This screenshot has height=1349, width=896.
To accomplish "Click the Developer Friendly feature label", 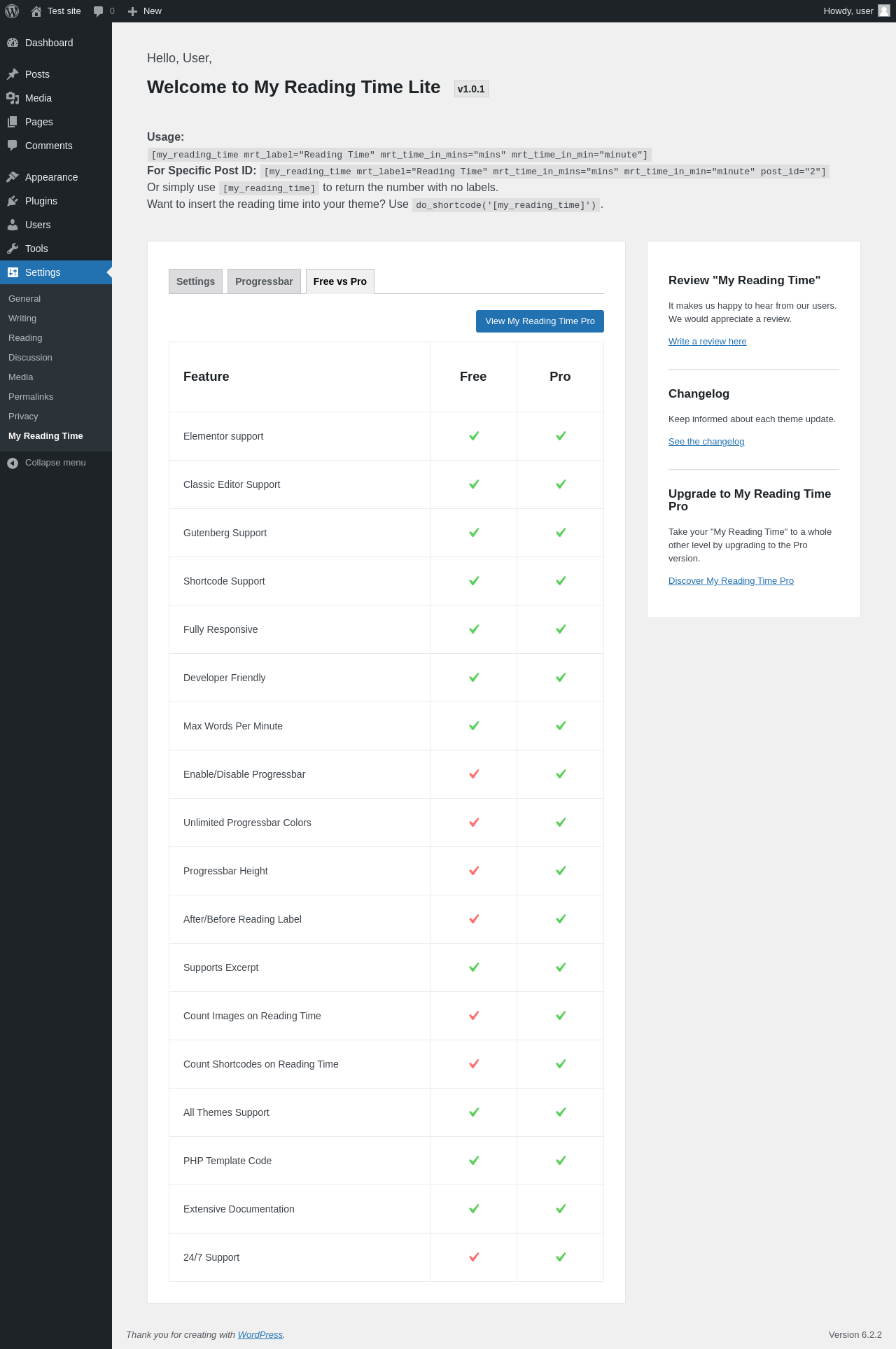I will (x=225, y=678).
